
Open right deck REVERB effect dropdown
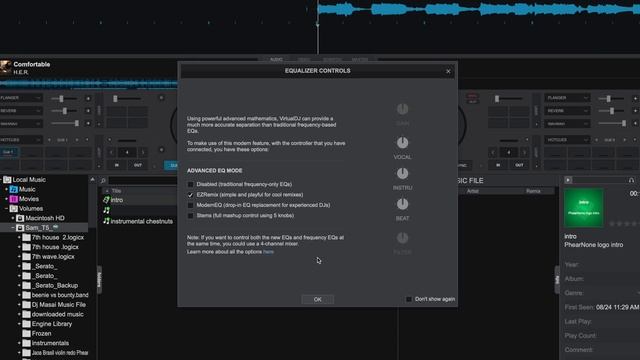coord(567,111)
